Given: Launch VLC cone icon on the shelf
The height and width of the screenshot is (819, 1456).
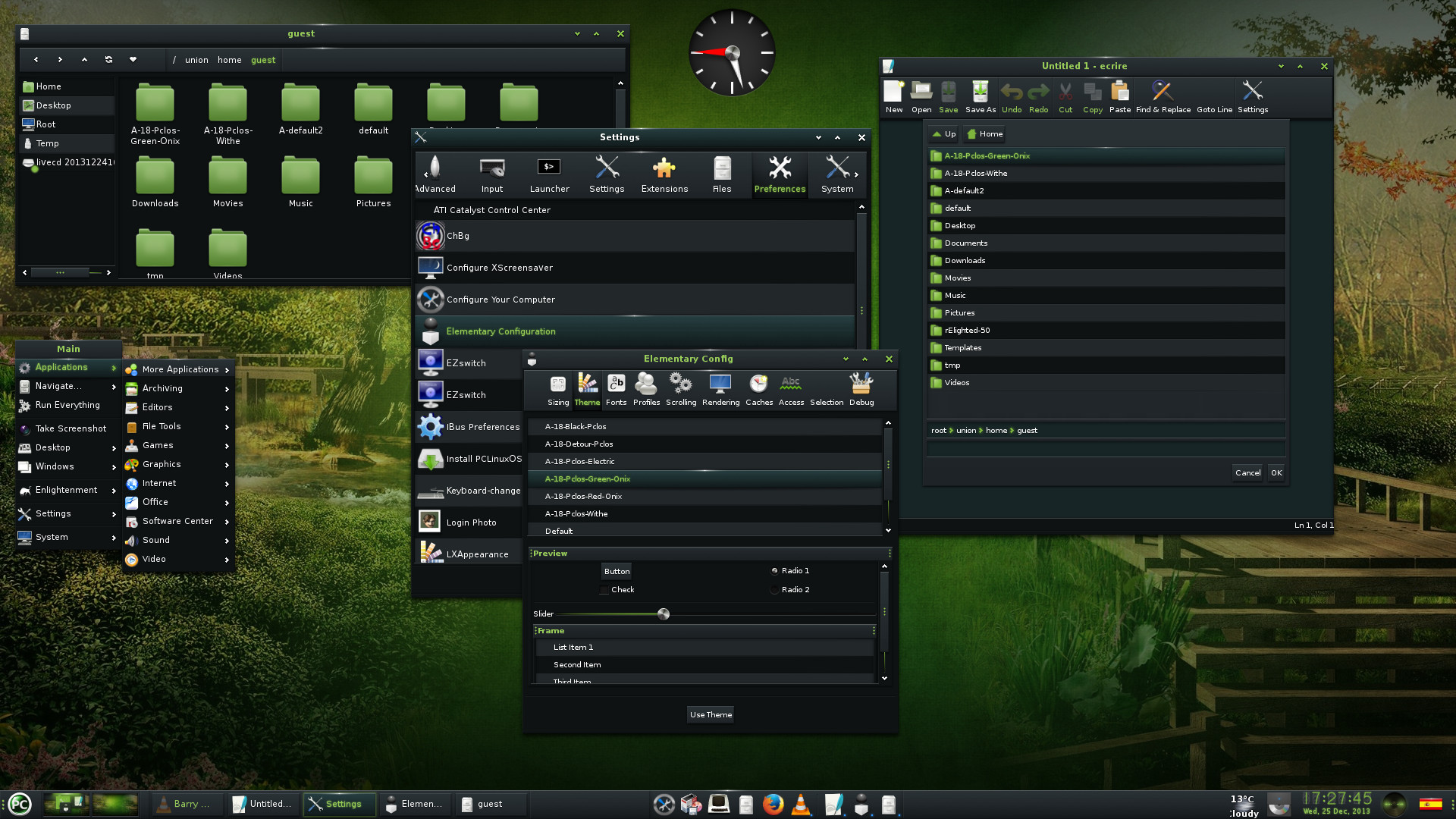Looking at the screenshot, I should click(x=801, y=804).
